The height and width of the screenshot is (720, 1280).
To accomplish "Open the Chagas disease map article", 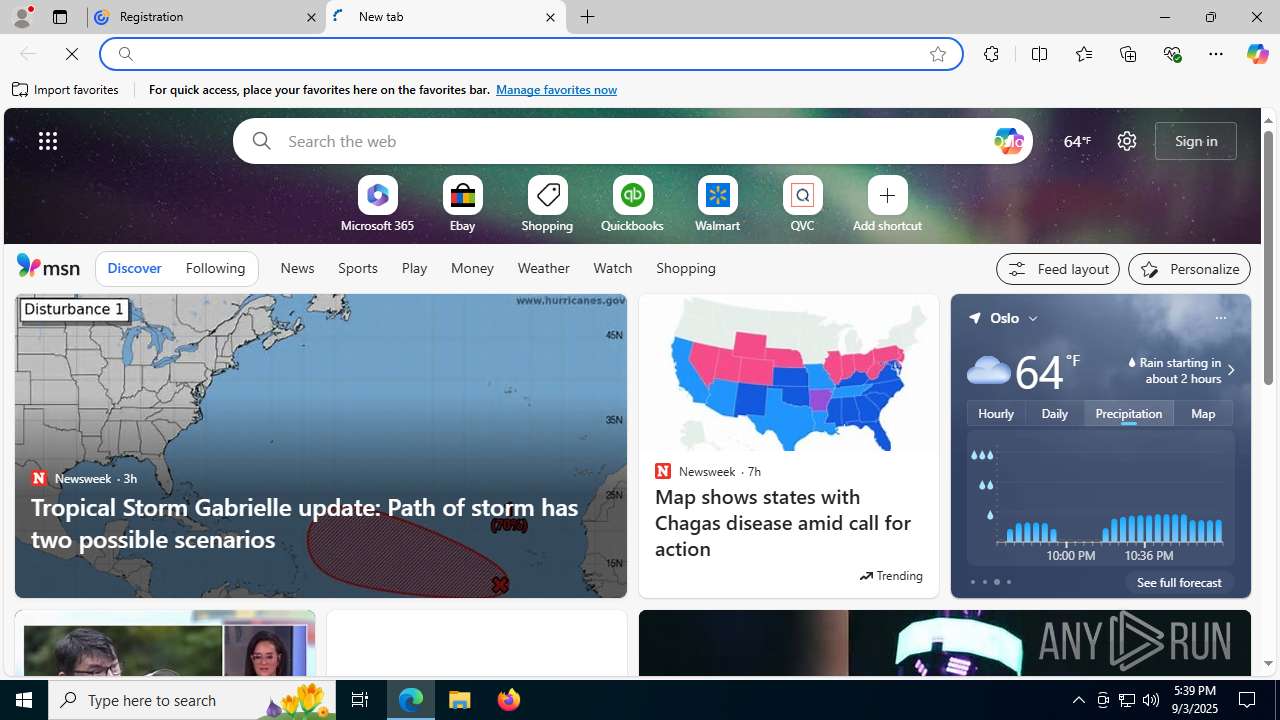I will point(783,523).
